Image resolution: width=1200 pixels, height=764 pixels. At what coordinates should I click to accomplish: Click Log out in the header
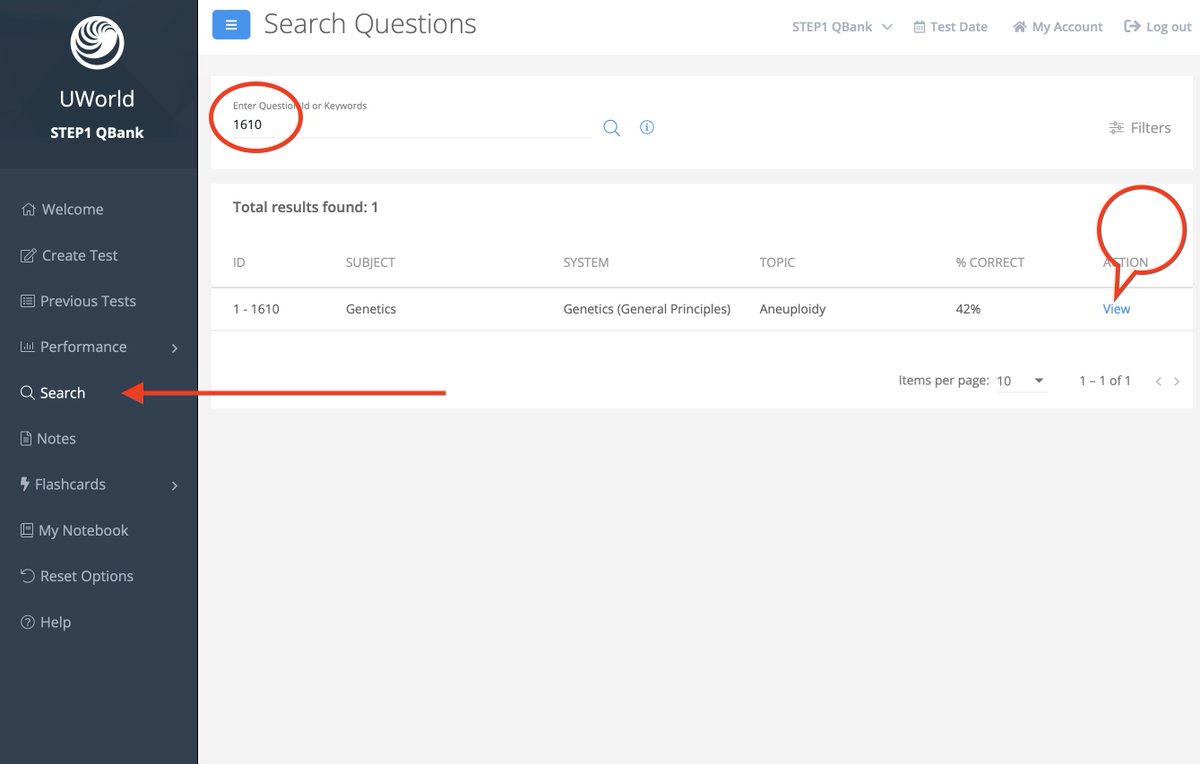[x=1158, y=27]
